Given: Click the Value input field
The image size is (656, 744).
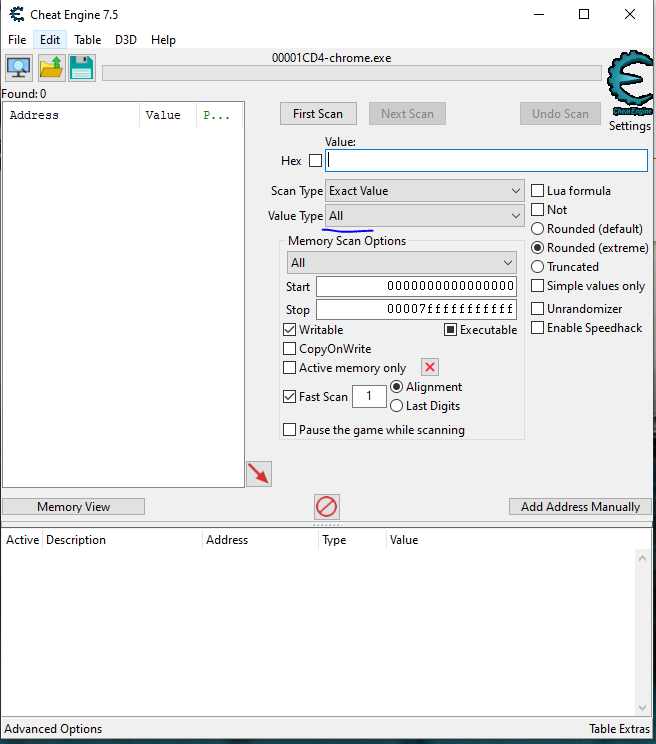Looking at the screenshot, I should (x=486, y=160).
